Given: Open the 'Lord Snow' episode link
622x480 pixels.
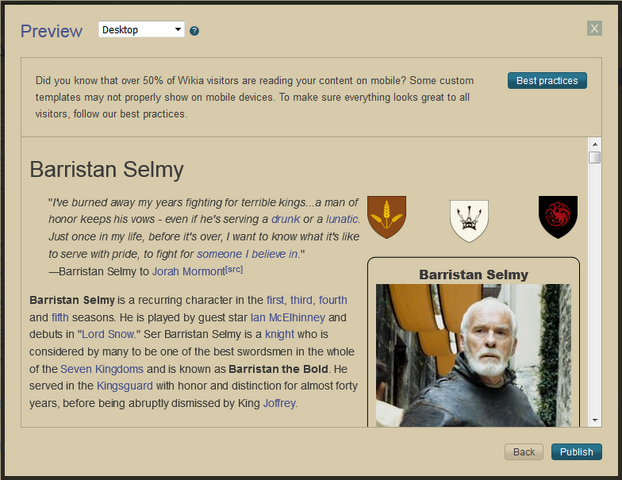Looking at the screenshot, I should click(x=108, y=334).
